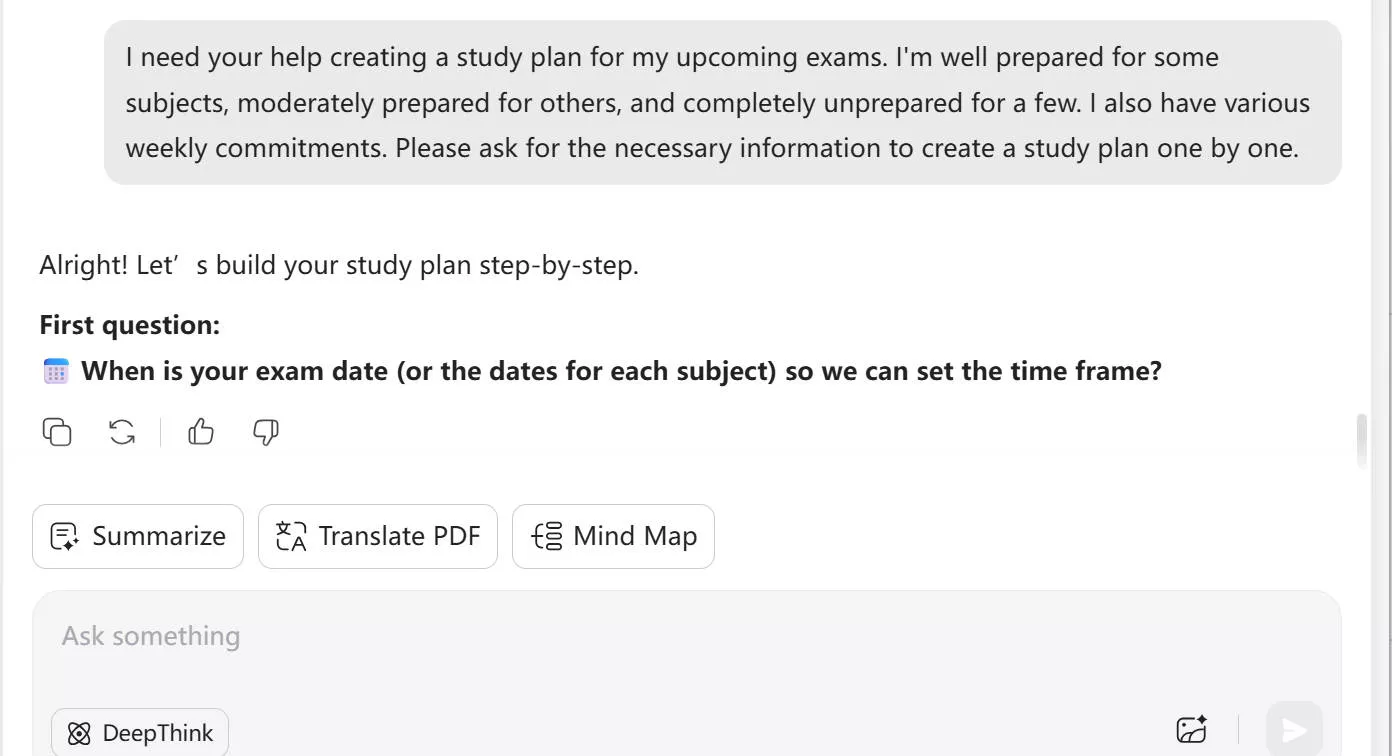Click the Mind Map diagram icon
This screenshot has width=1392, height=756.
[x=546, y=536]
